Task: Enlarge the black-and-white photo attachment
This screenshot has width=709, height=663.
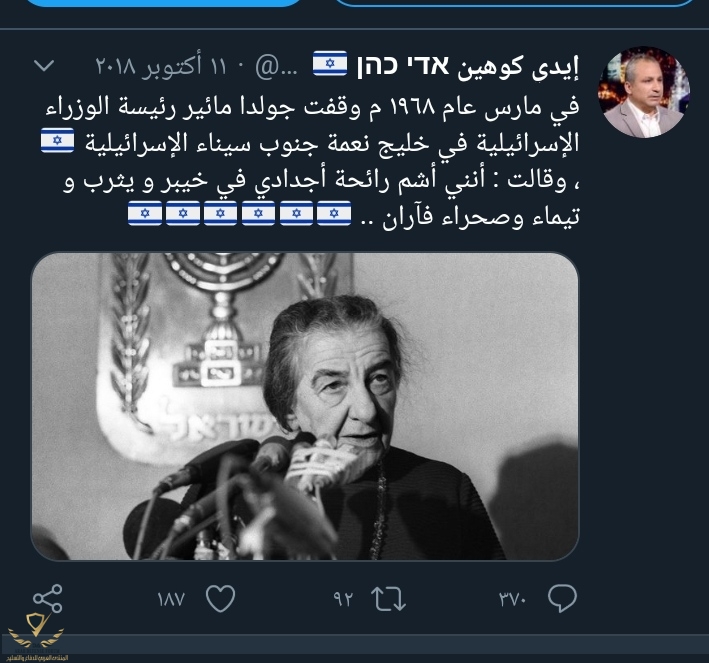Action: [305, 406]
